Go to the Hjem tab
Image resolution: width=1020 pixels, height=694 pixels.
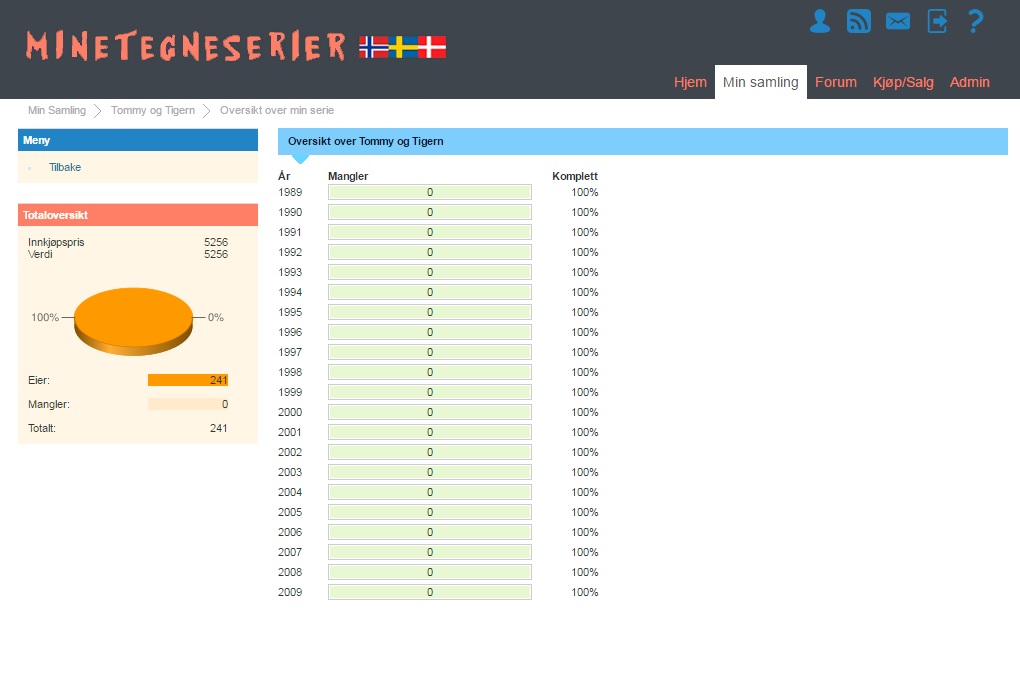pos(690,82)
